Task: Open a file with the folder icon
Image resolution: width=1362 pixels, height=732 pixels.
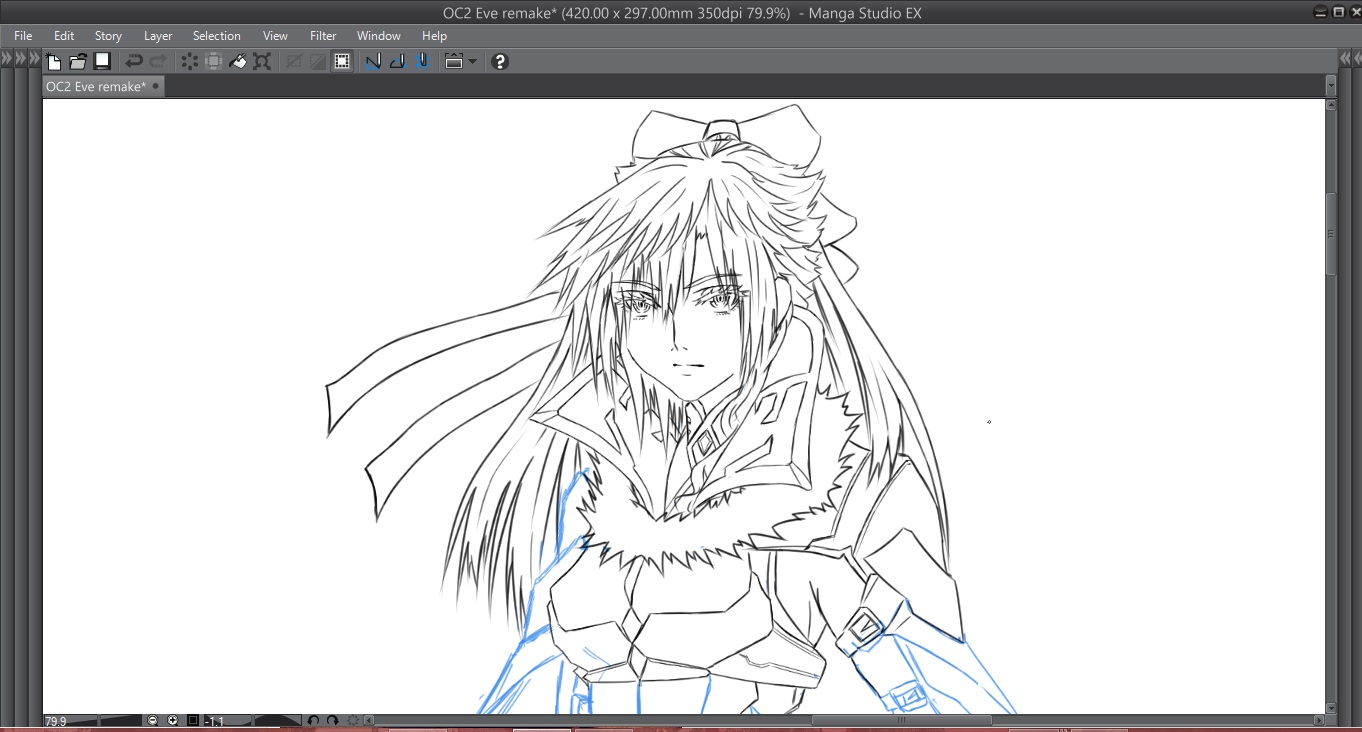Action: click(x=78, y=62)
